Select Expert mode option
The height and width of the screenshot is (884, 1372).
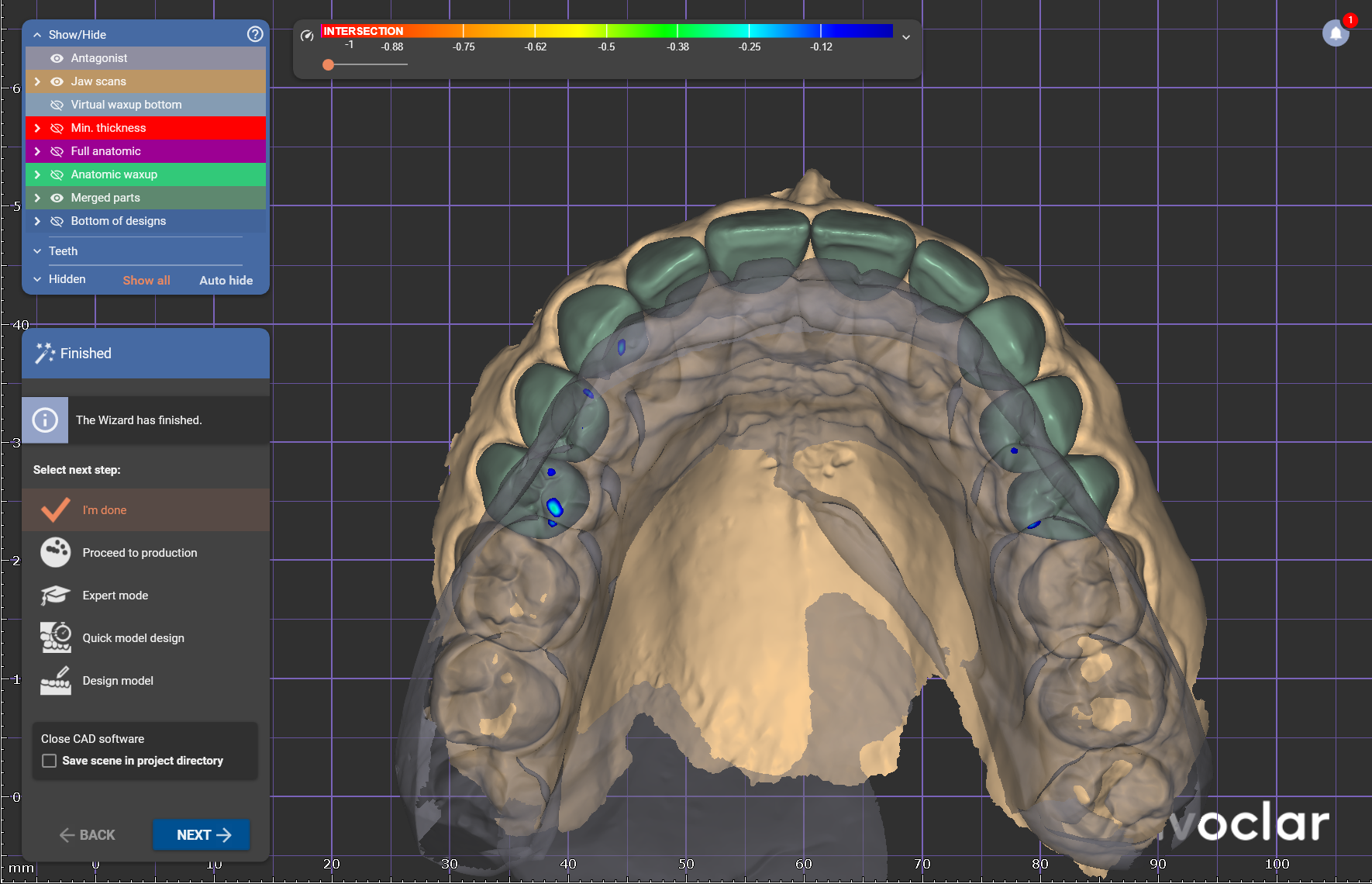pos(146,595)
